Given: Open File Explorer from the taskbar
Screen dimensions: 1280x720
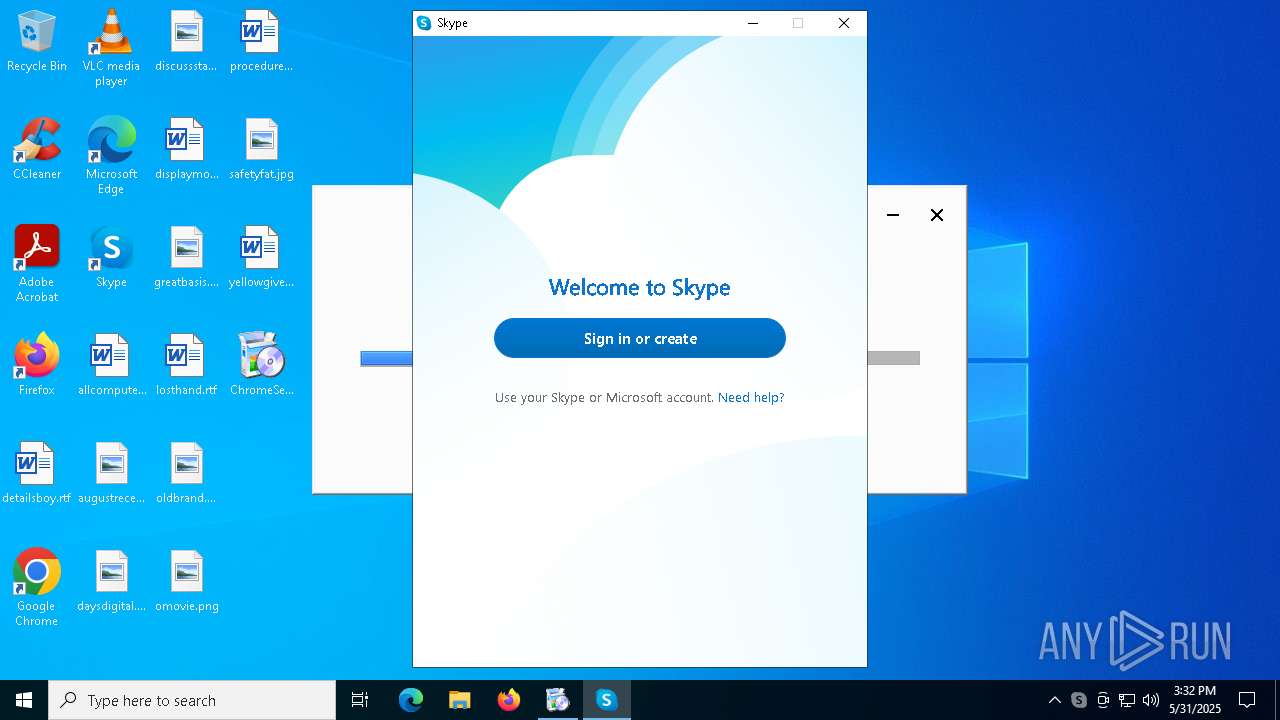Looking at the screenshot, I should 460,700.
